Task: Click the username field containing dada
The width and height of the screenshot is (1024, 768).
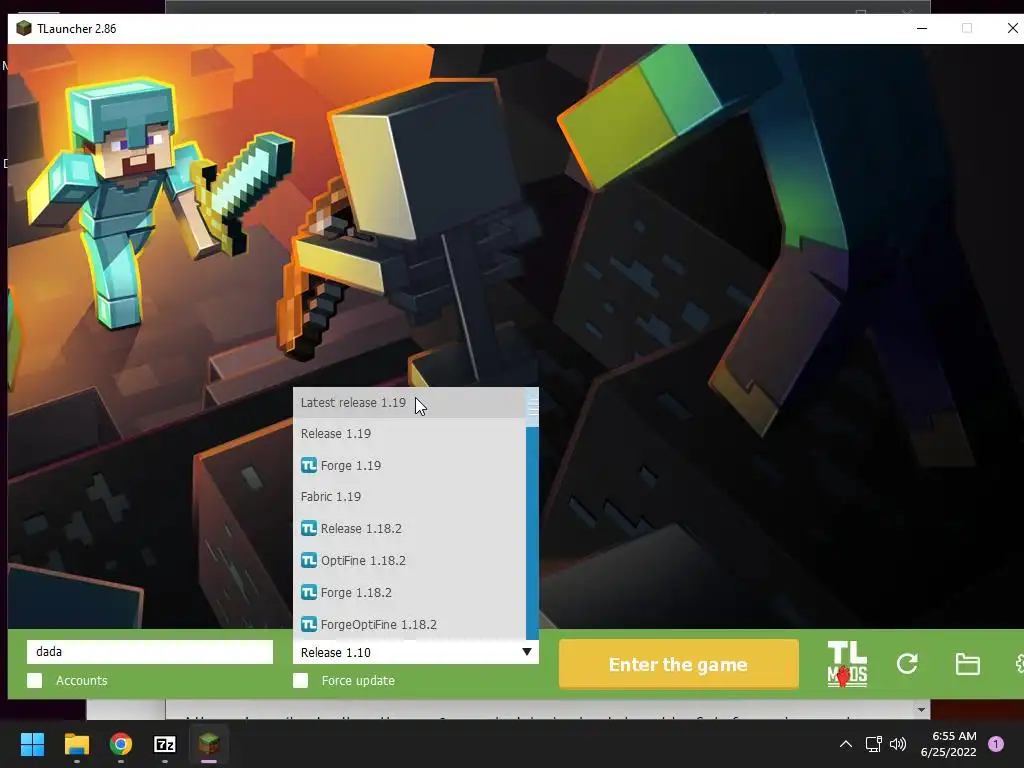Action: coord(150,652)
